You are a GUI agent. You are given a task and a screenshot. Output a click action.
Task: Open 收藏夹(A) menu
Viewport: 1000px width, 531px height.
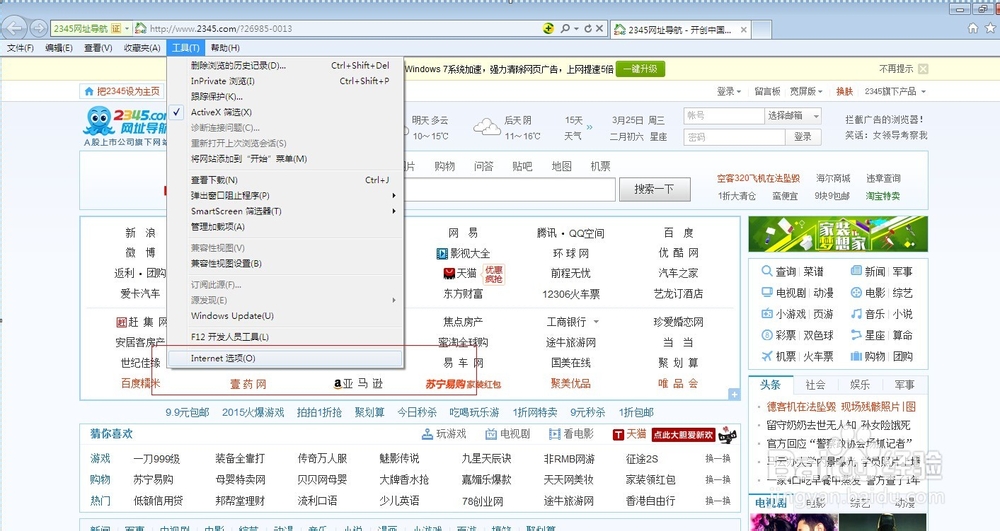coord(142,48)
